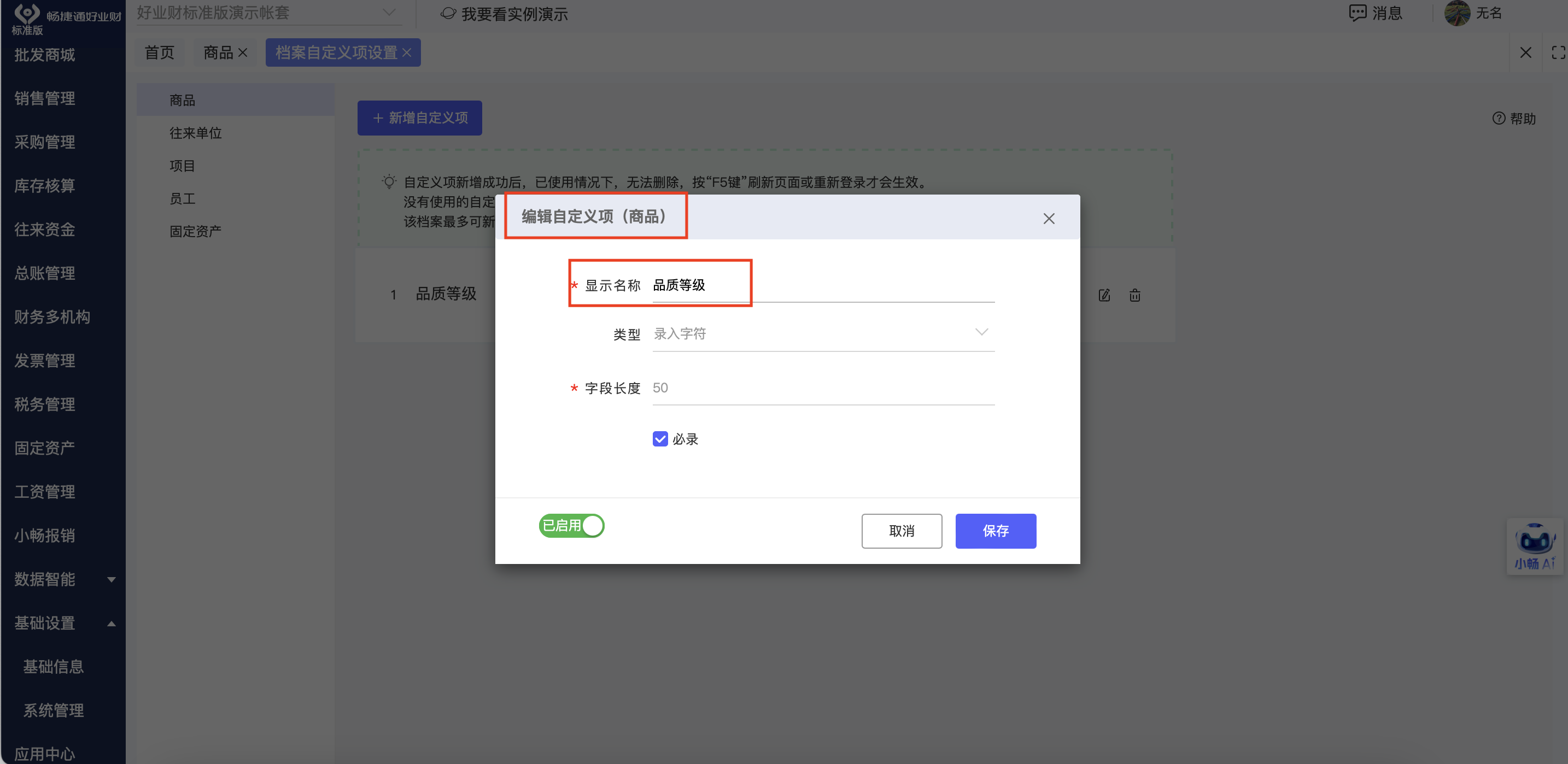
Task: Click the 显示名称 input field
Action: (x=823, y=285)
